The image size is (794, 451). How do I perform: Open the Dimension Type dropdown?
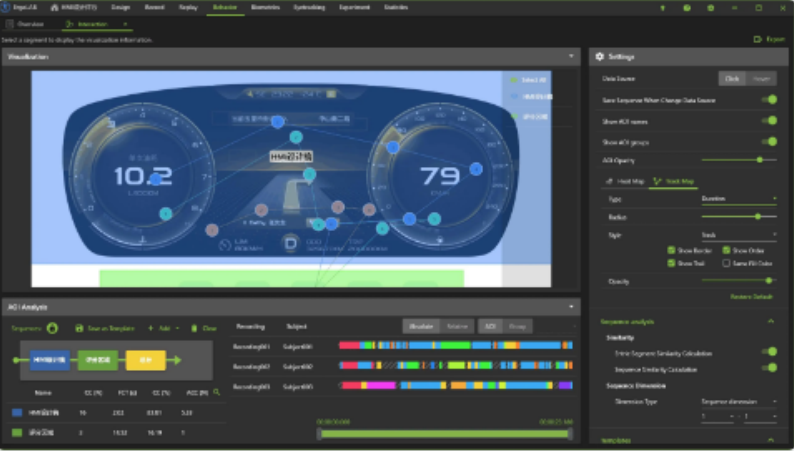pyautogui.click(x=738, y=401)
